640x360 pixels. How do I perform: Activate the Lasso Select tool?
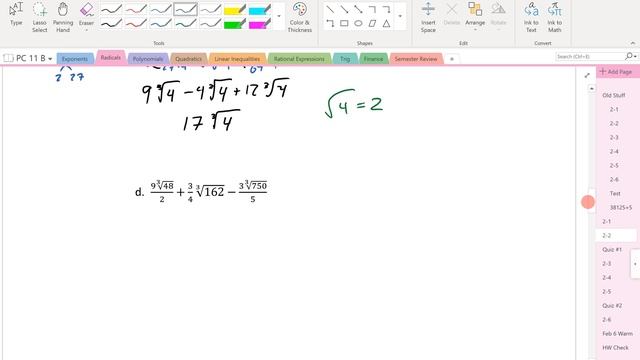(40, 17)
